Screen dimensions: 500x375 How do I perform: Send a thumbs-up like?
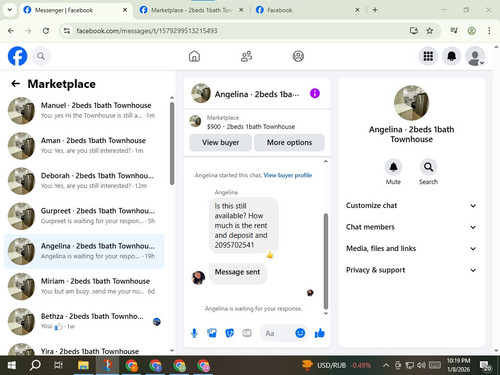[319, 333]
